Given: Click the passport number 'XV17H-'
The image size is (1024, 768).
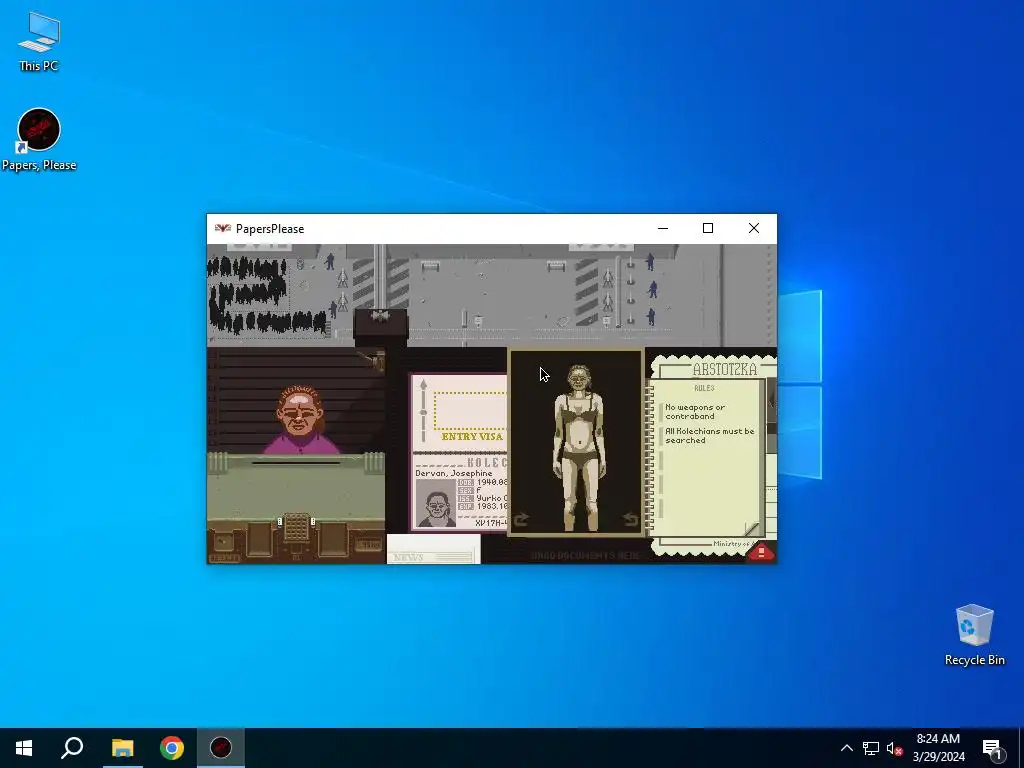Looking at the screenshot, I should pyautogui.click(x=491, y=522).
